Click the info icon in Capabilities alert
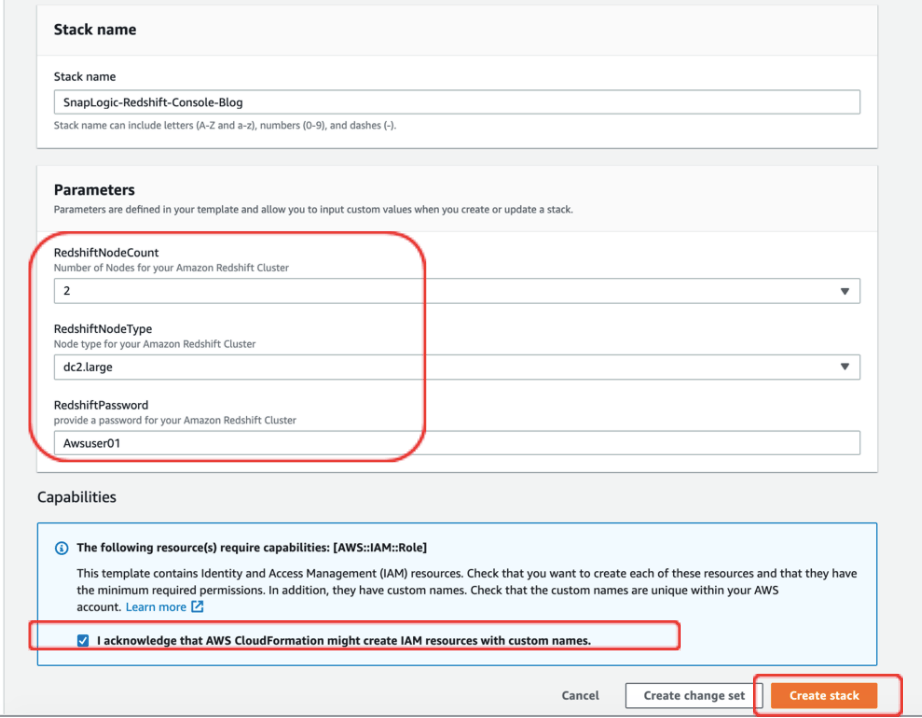922x718 pixels. [x=61, y=548]
